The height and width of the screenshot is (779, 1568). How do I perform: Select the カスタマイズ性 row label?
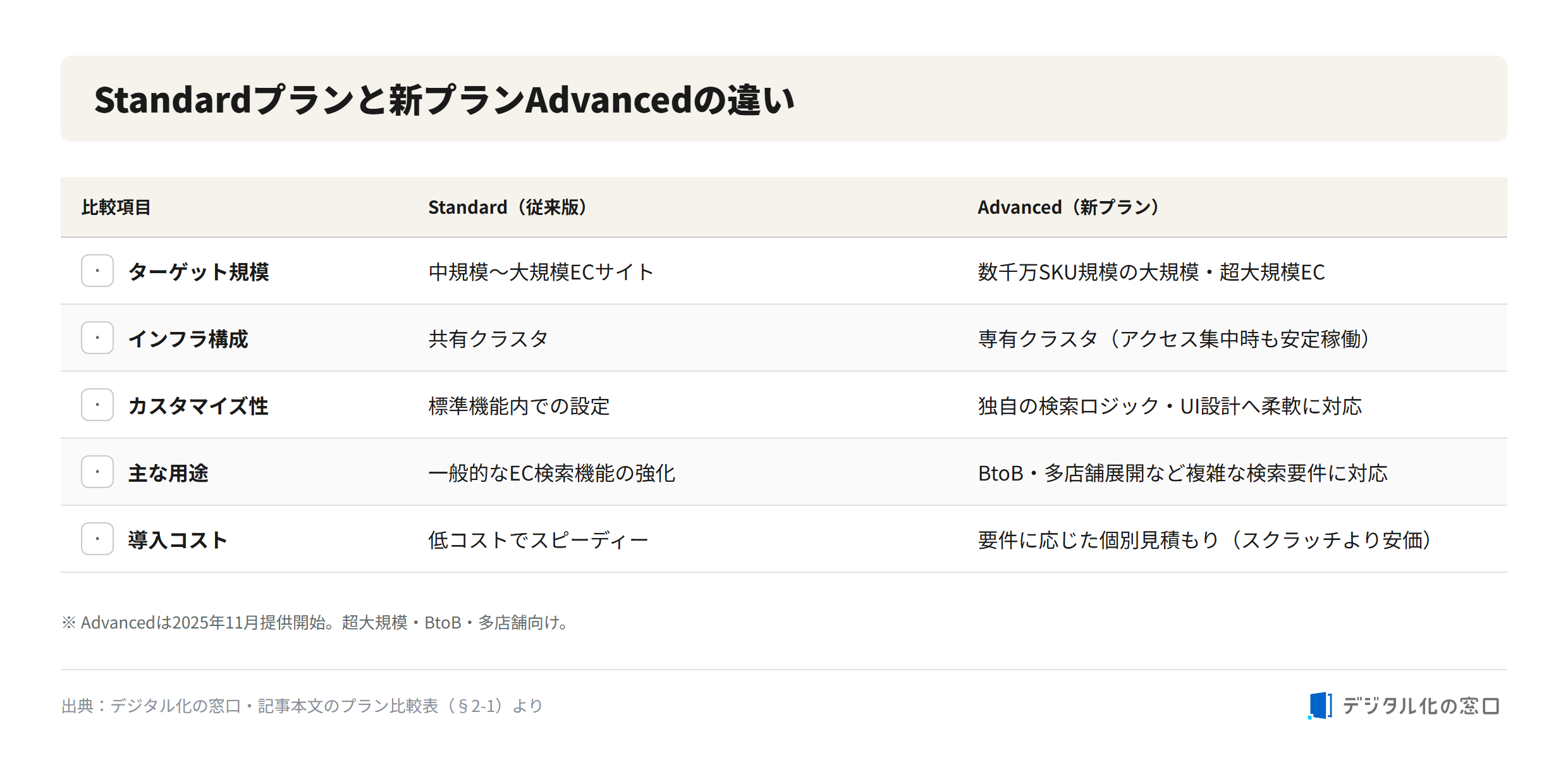coord(199,406)
